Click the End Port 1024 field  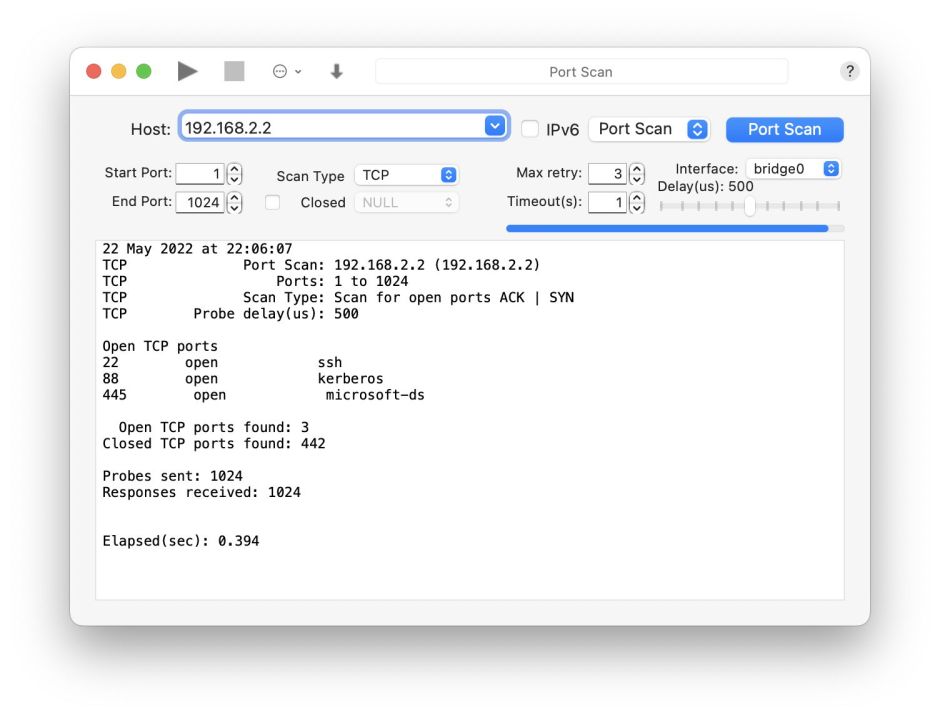(200, 202)
